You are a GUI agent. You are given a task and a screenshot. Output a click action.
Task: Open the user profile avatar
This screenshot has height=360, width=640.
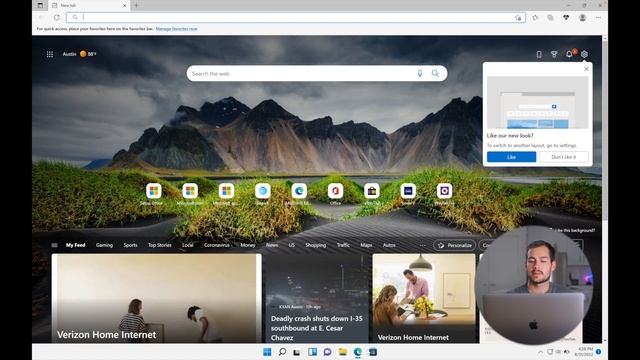(x=582, y=18)
